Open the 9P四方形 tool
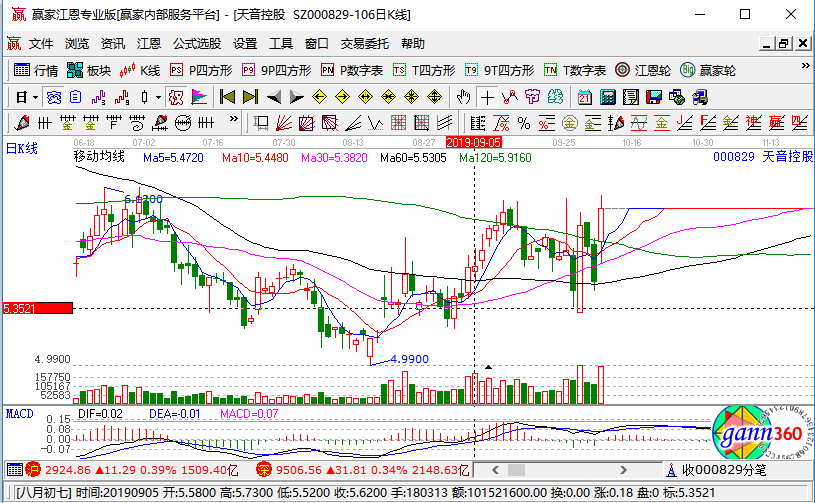 [277, 70]
